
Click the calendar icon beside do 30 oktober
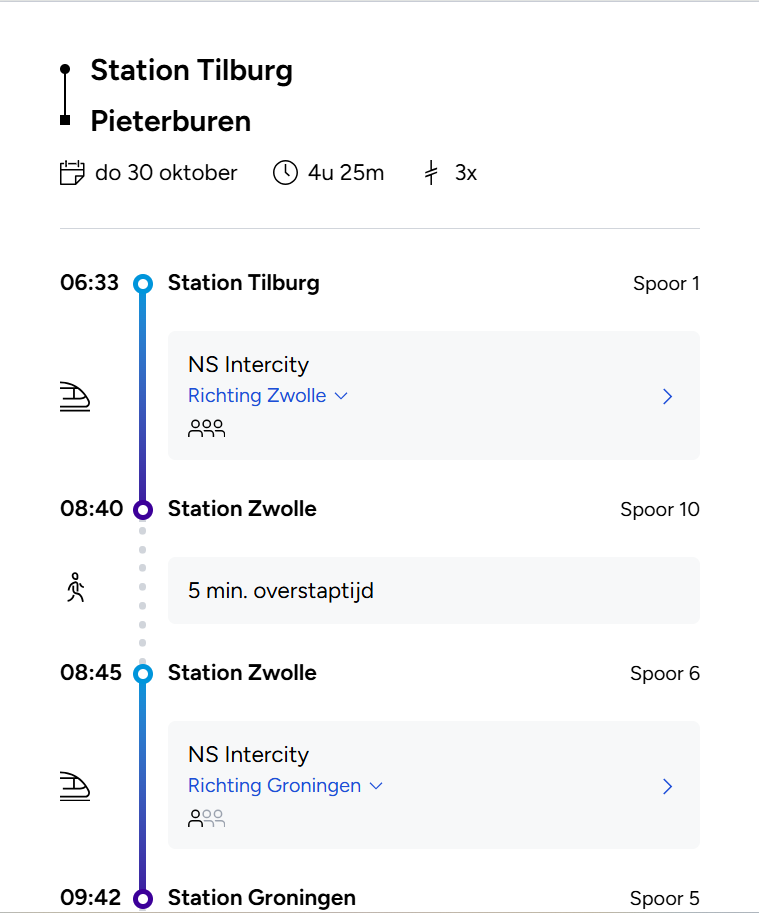72,173
